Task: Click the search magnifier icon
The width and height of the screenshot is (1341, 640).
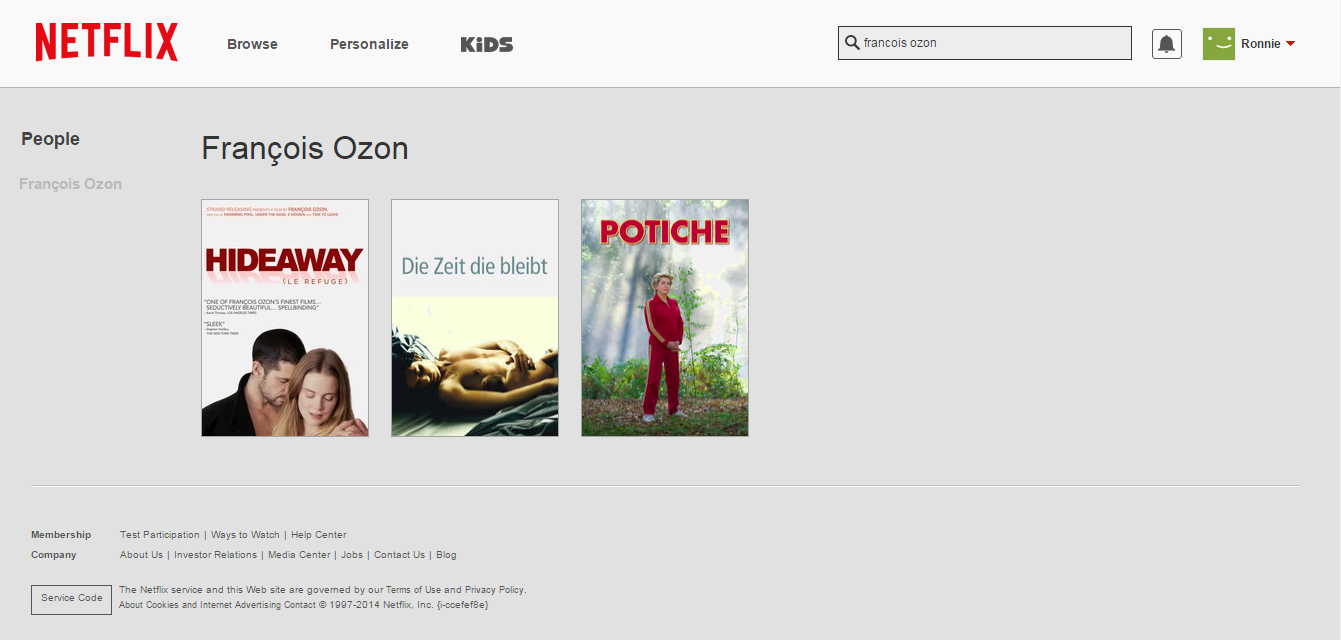Action: tap(852, 43)
